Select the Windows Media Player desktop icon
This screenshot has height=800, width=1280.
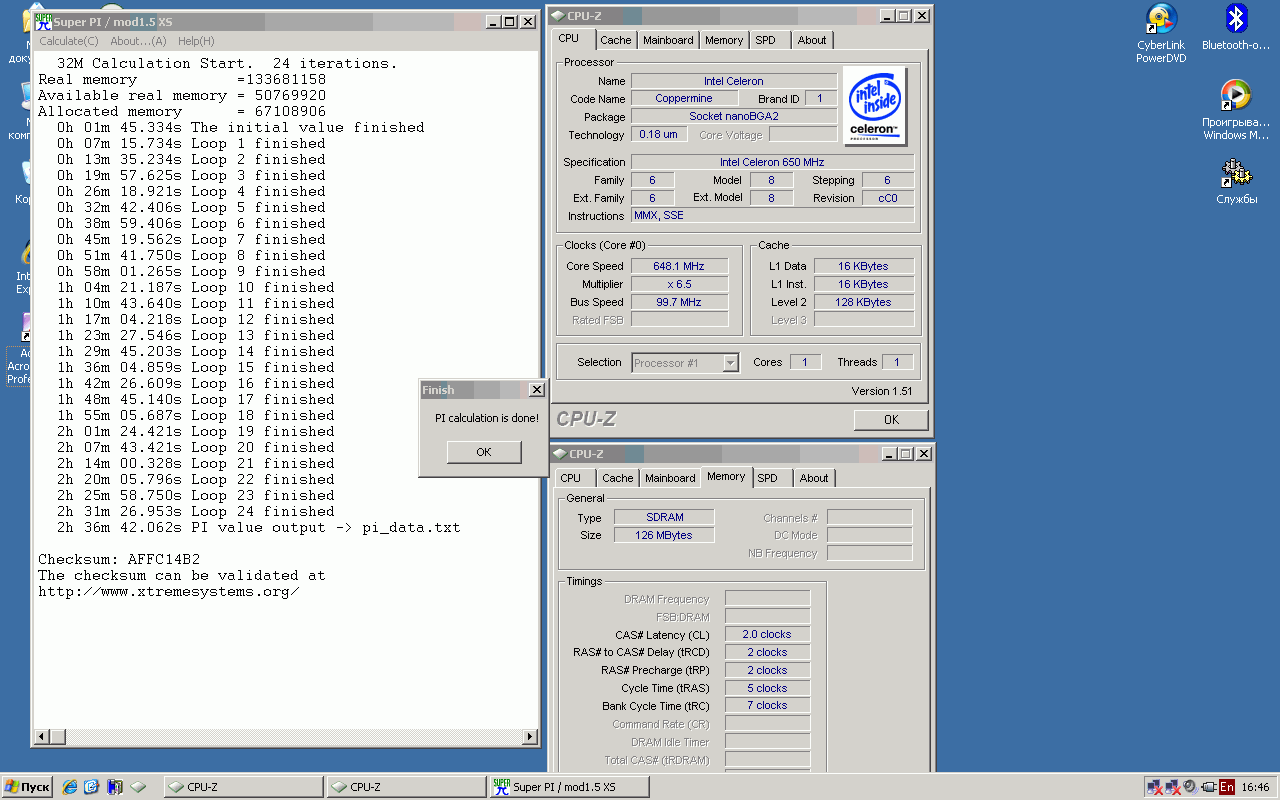1237,111
